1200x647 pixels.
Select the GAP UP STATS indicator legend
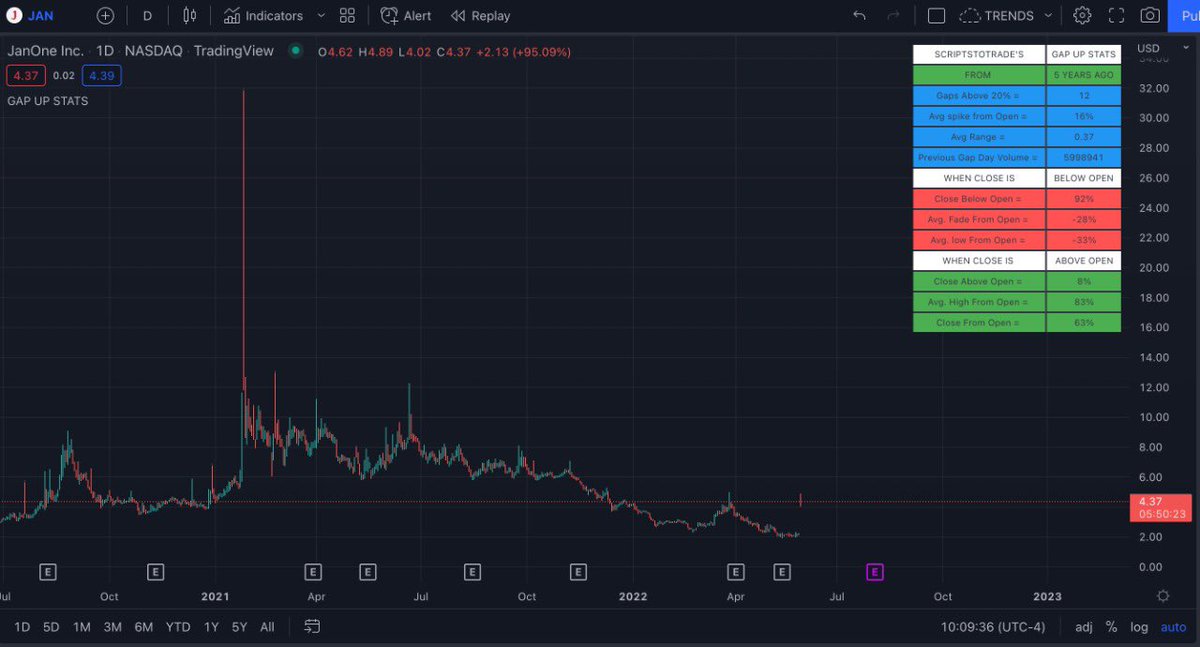pos(48,101)
